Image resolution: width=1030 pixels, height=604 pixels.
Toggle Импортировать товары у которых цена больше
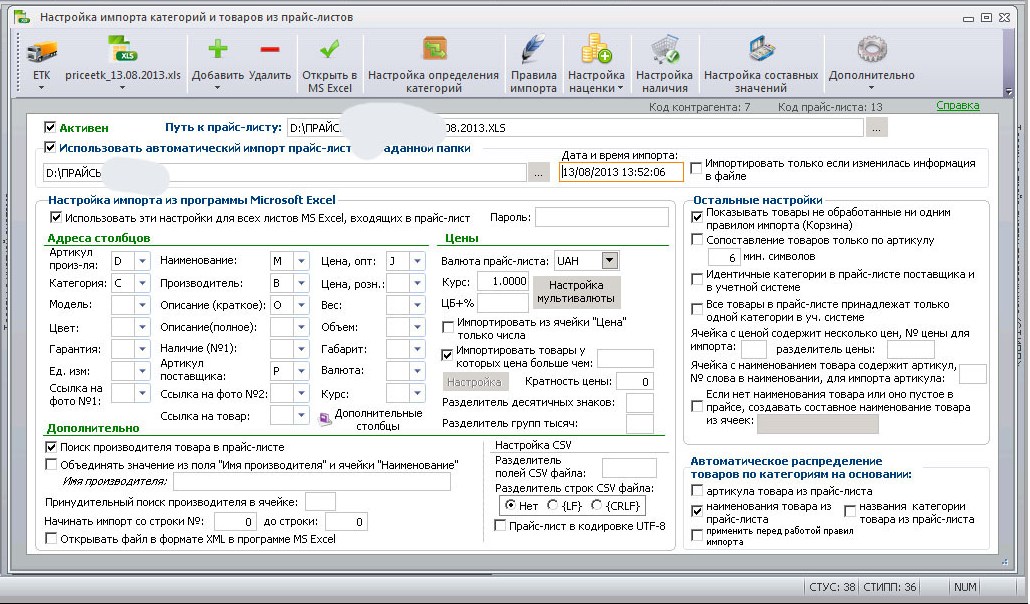pos(447,355)
